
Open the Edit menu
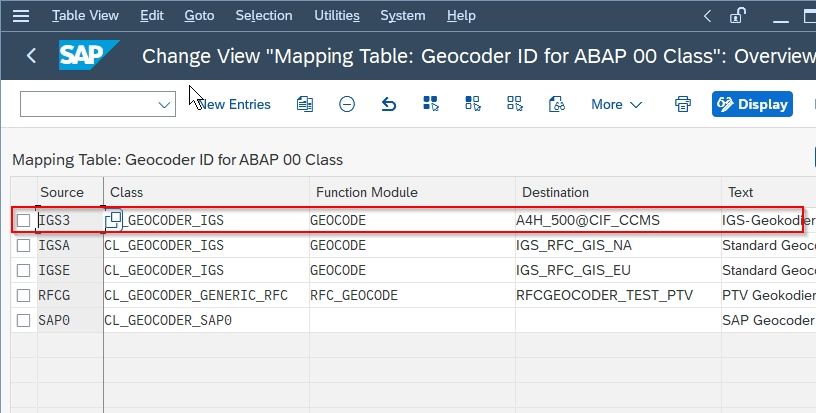151,16
